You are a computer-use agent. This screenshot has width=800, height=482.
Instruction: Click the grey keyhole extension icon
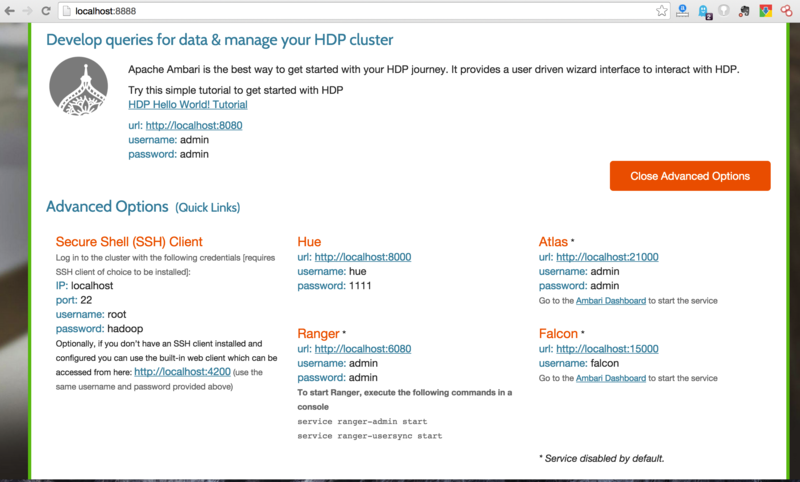pyautogui.click(x=723, y=11)
